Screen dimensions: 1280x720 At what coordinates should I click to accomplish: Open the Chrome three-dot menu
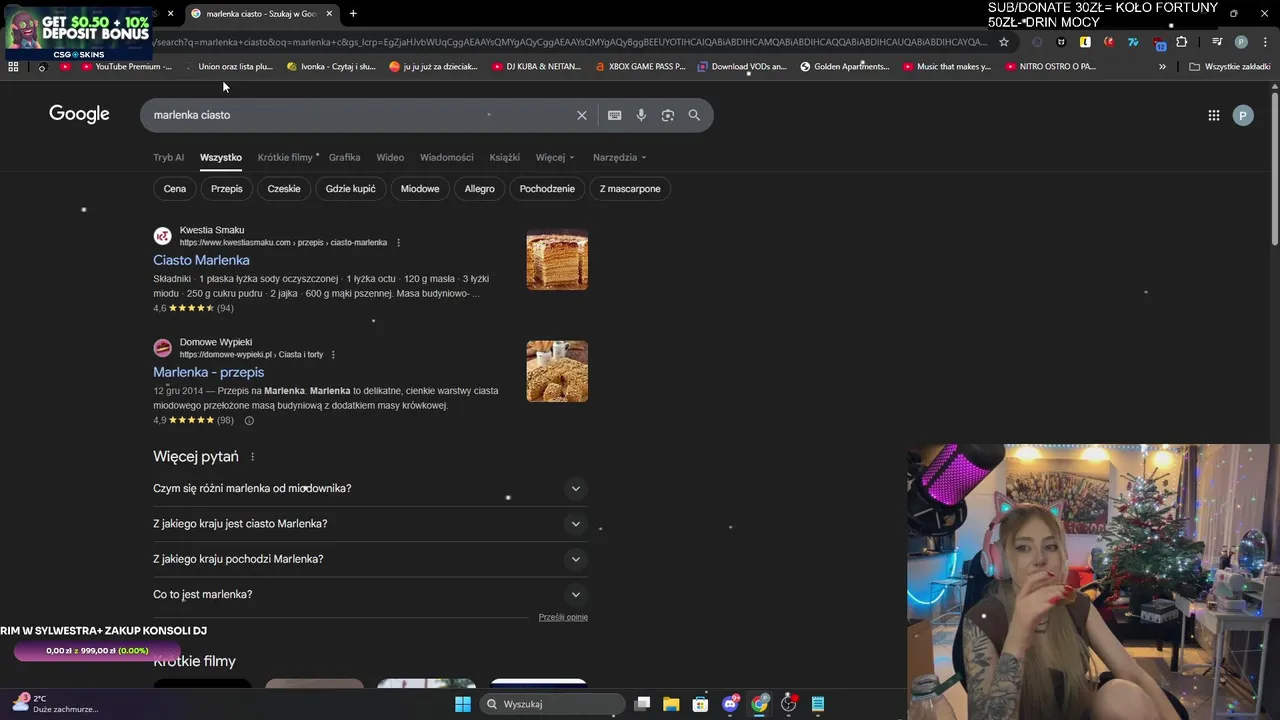tap(1264, 42)
